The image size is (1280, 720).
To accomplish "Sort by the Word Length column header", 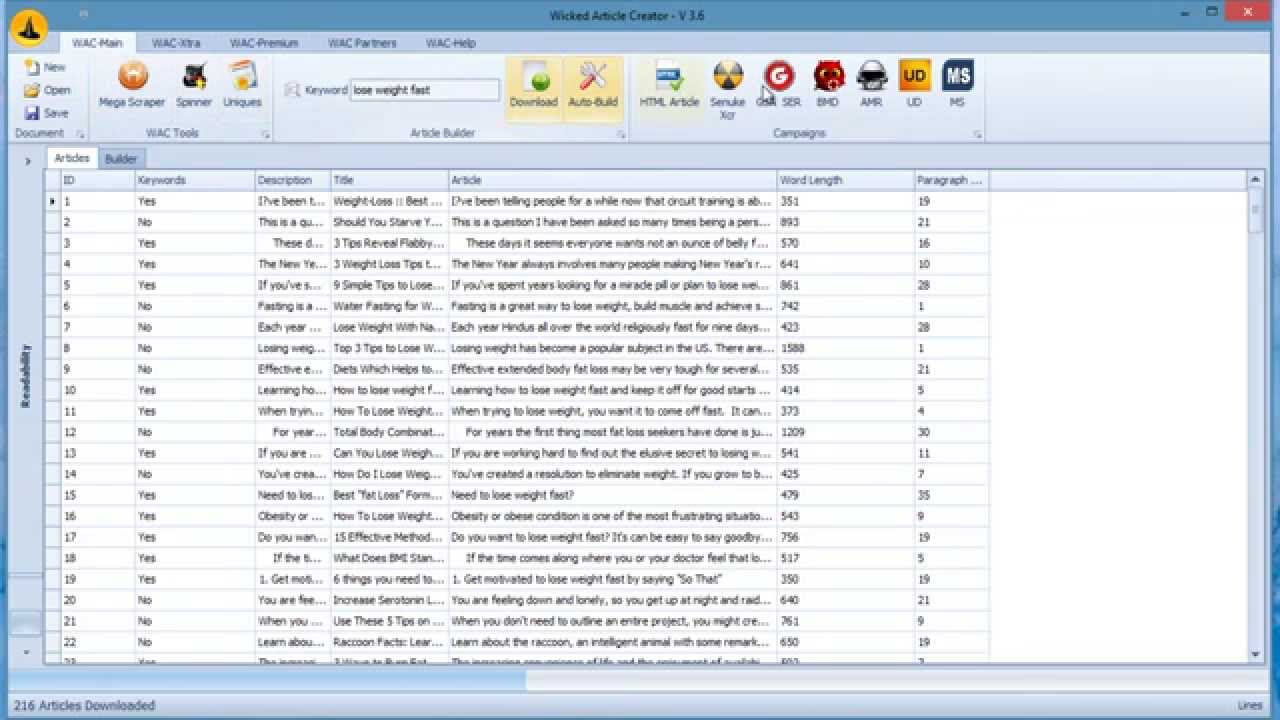I will tap(846, 180).
